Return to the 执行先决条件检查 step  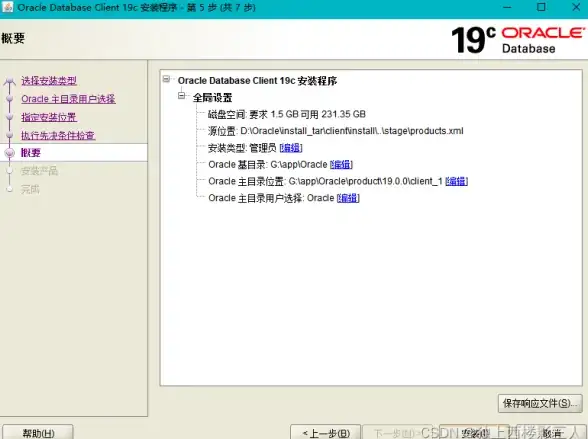pyautogui.click(x=58, y=135)
